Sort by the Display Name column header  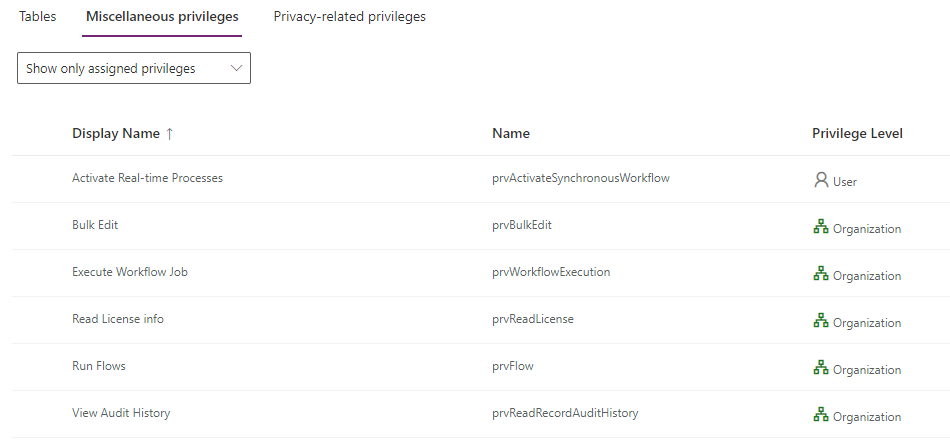[116, 133]
